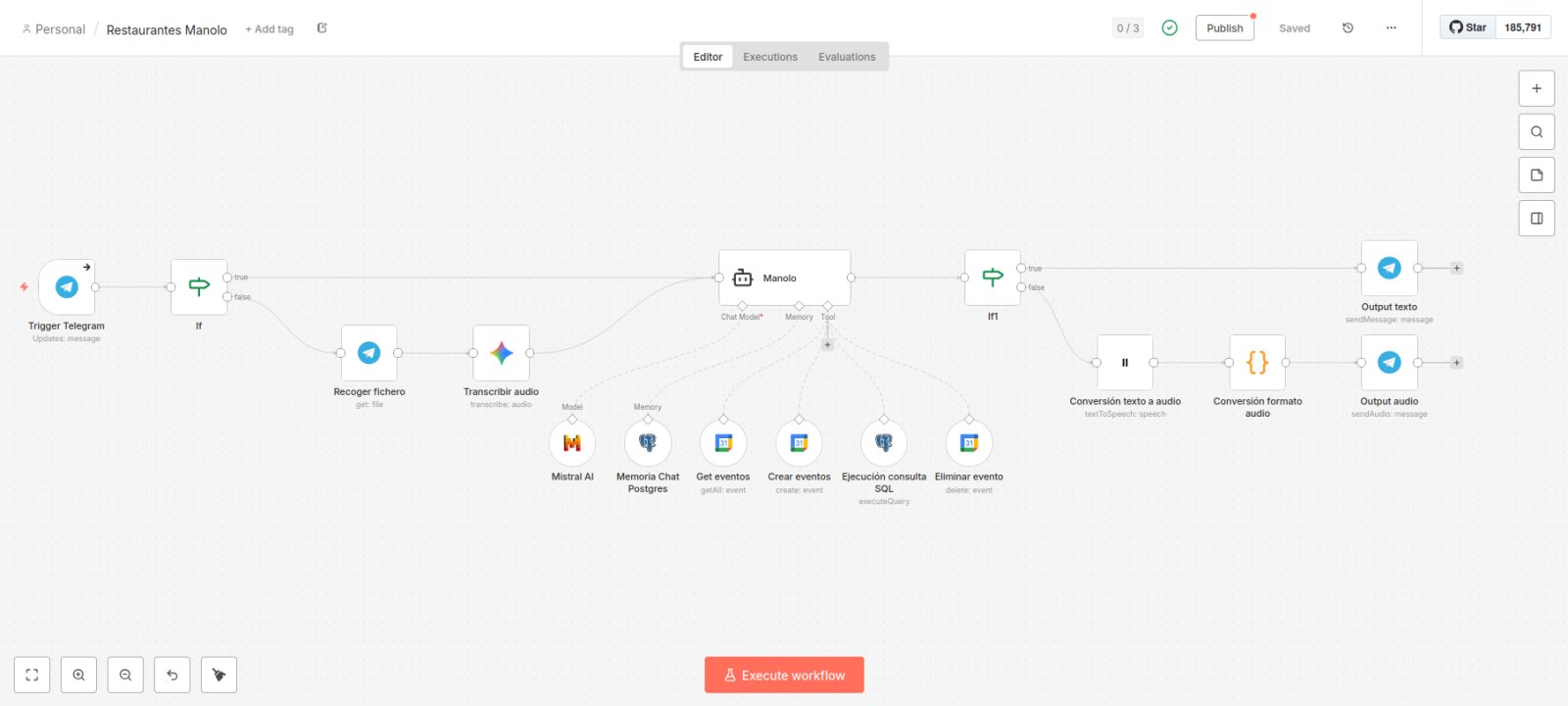The width and height of the screenshot is (1568, 706).
Task: Run Execute workflow button
Action: 784,675
